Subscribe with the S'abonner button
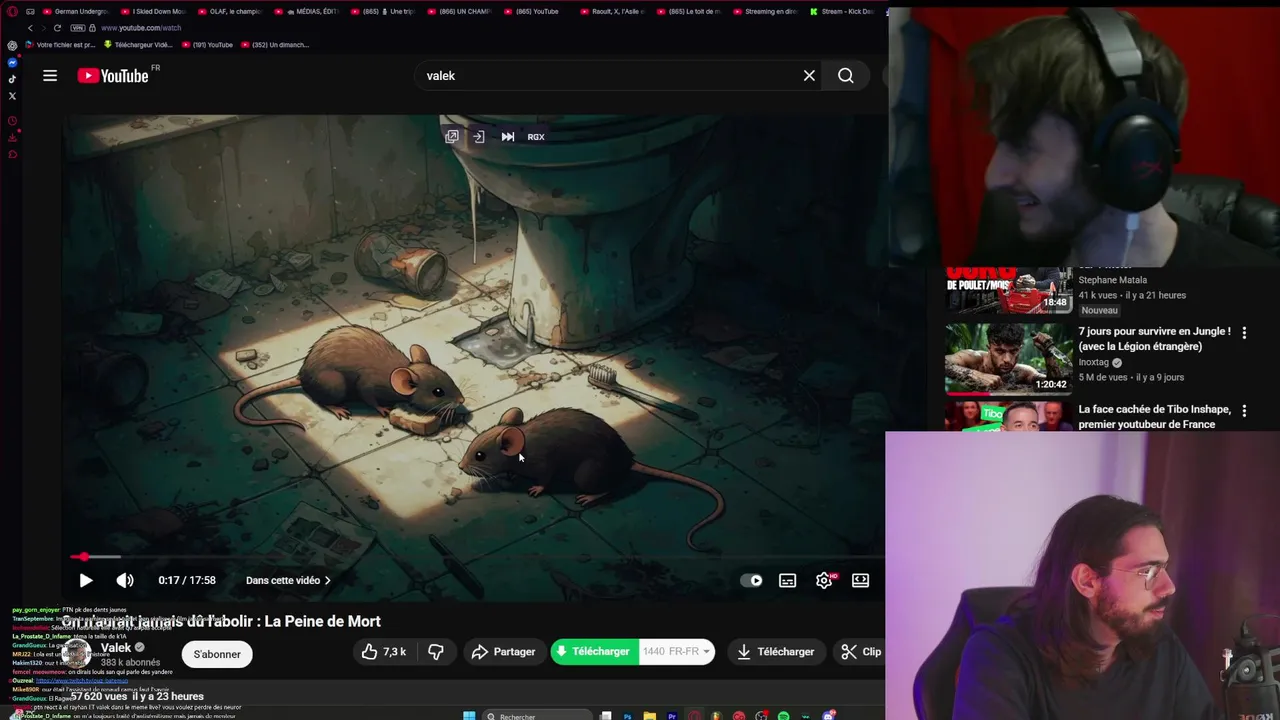The height and width of the screenshot is (720, 1280). point(217,654)
